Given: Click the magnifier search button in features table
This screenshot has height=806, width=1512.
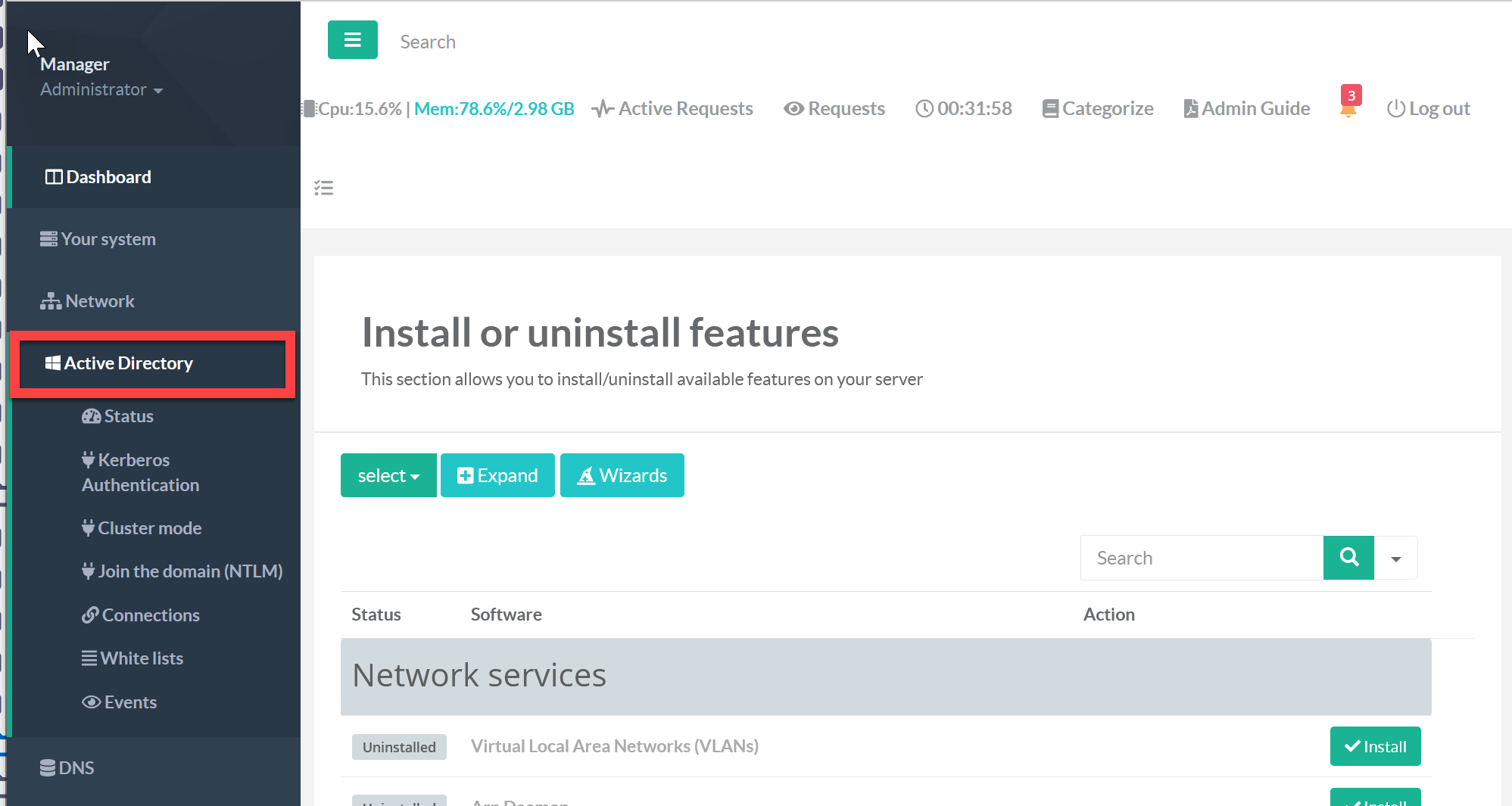Looking at the screenshot, I should click(x=1348, y=558).
